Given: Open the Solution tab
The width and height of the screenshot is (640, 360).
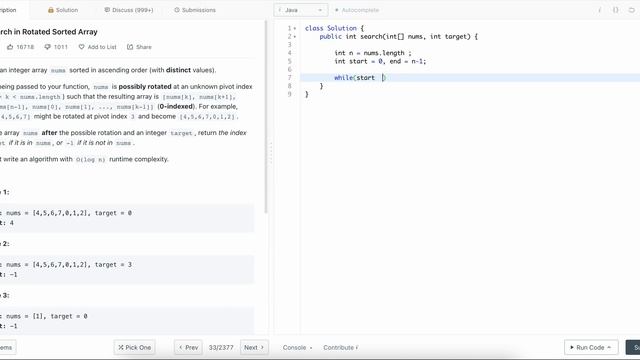Looking at the screenshot, I should (63, 10).
